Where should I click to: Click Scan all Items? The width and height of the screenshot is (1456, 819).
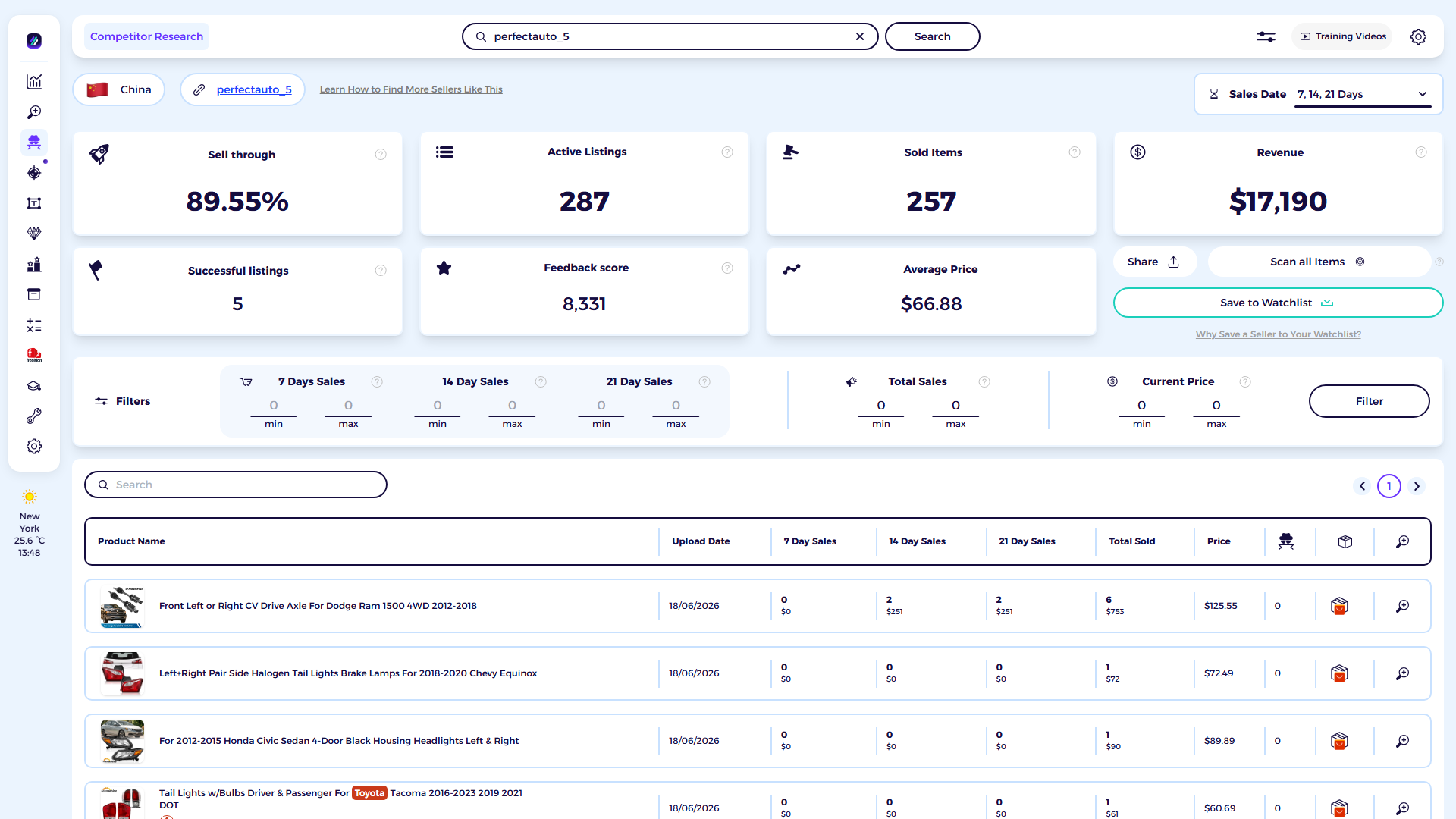click(x=1318, y=262)
